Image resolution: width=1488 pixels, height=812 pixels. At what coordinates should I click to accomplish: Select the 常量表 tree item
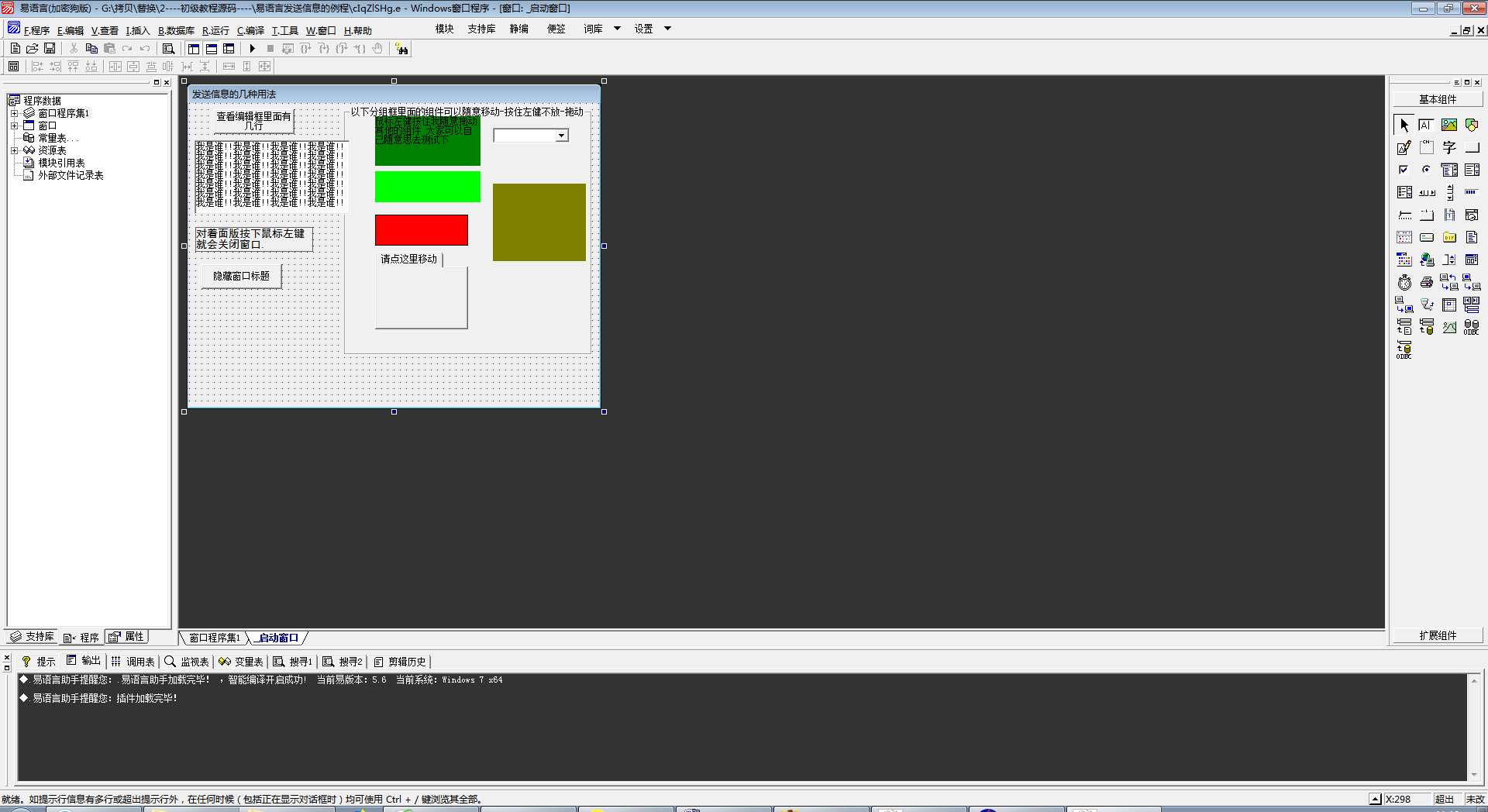point(52,138)
